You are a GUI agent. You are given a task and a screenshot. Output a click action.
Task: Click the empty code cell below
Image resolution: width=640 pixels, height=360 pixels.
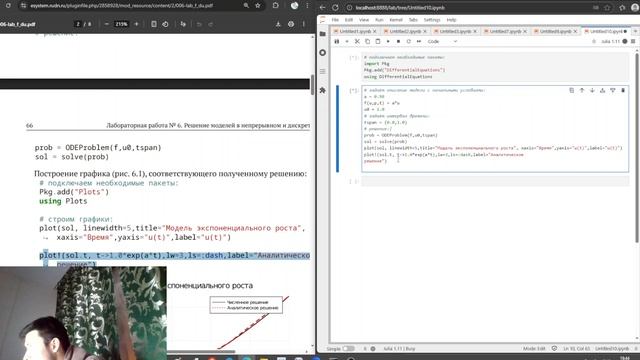pos(495,181)
